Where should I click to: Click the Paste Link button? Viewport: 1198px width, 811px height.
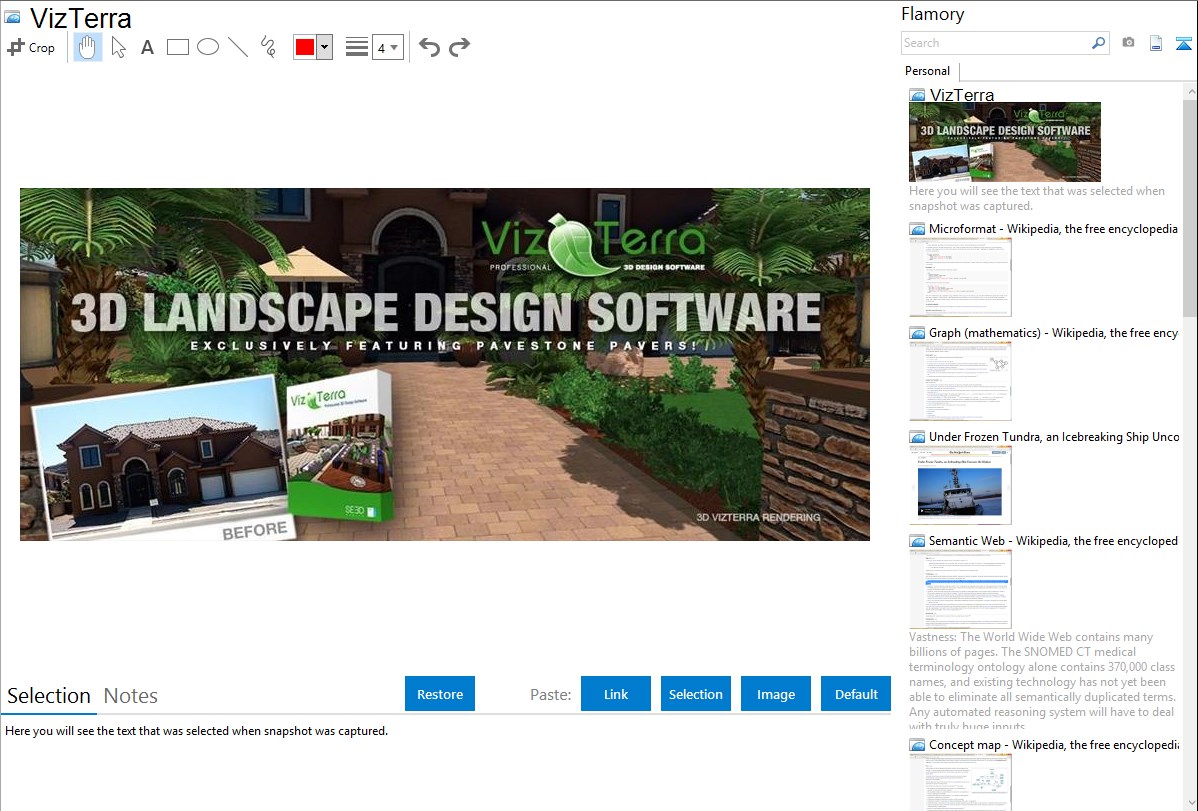(616, 694)
